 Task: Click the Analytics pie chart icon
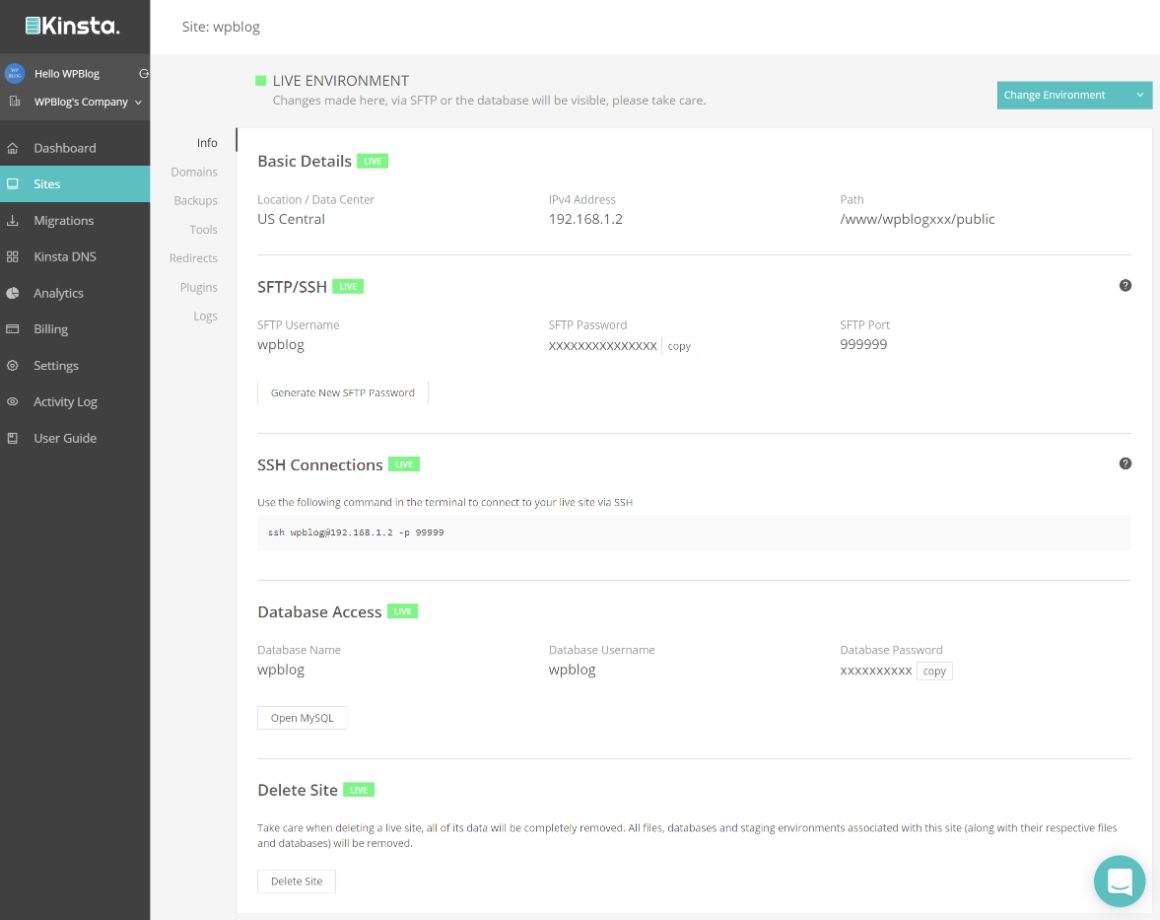click(13, 293)
